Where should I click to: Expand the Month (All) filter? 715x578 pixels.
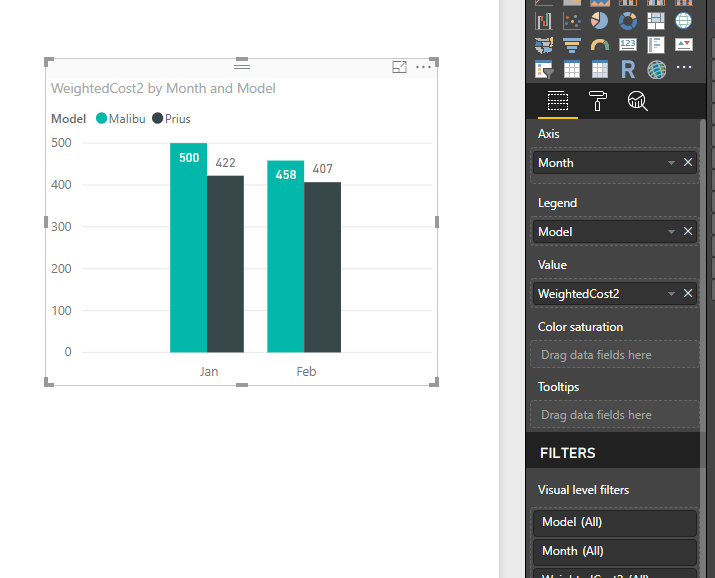(x=615, y=552)
